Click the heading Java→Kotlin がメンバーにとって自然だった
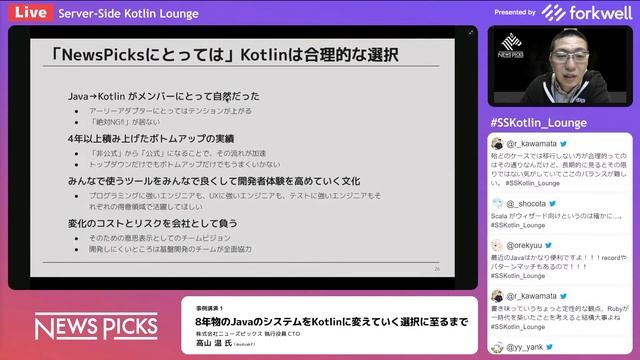The width and height of the screenshot is (640, 360). [164, 96]
